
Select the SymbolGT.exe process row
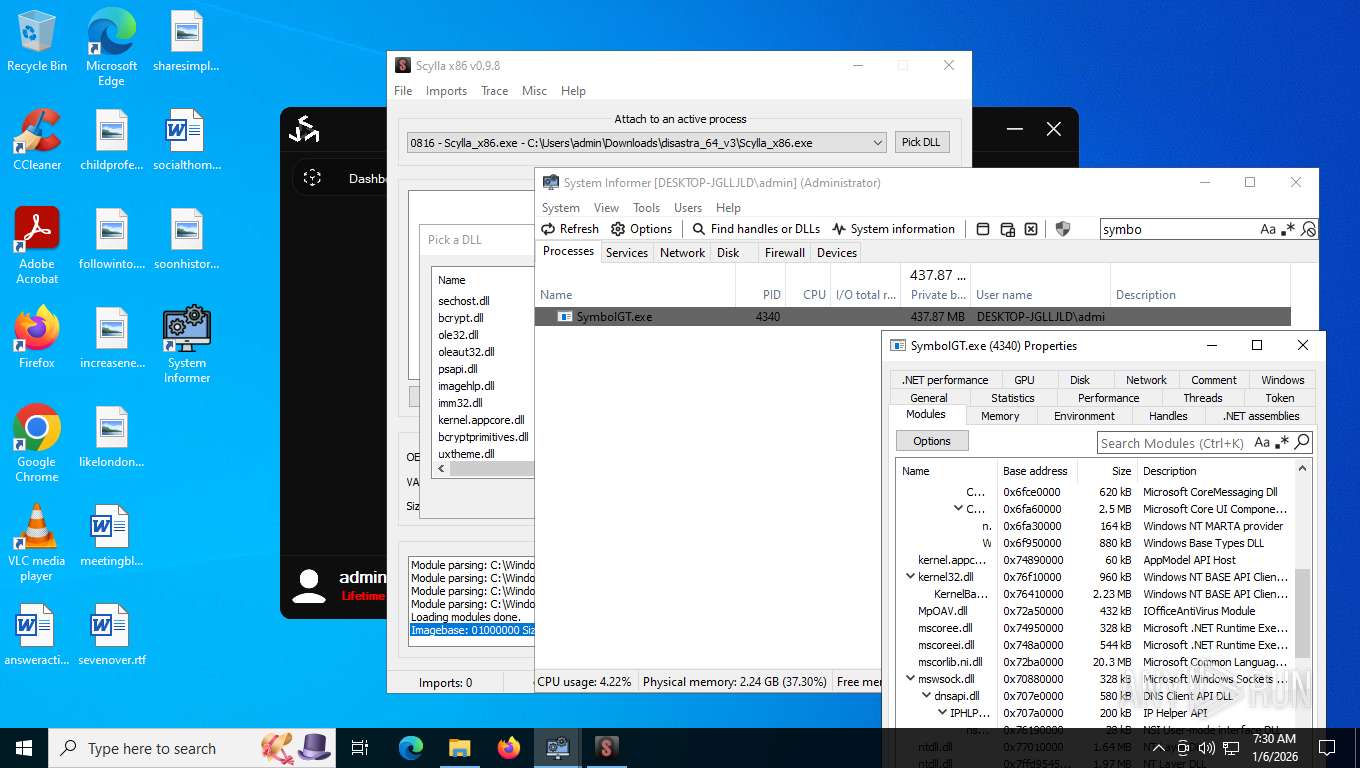point(912,317)
